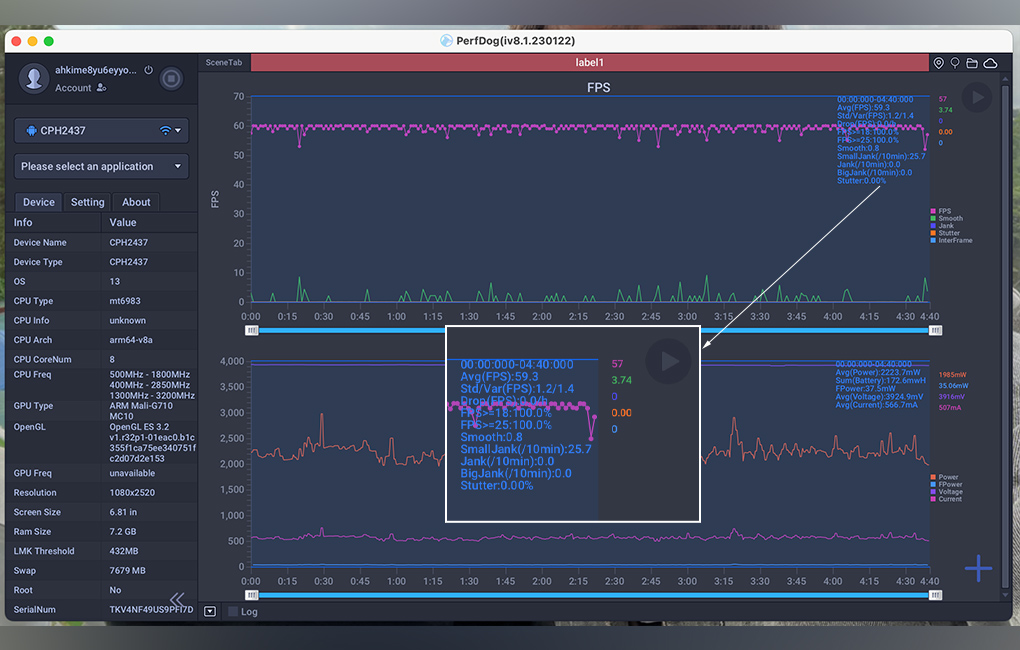Click the label1 scene bar
1020x650 pixels.
click(x=589, y=62)
